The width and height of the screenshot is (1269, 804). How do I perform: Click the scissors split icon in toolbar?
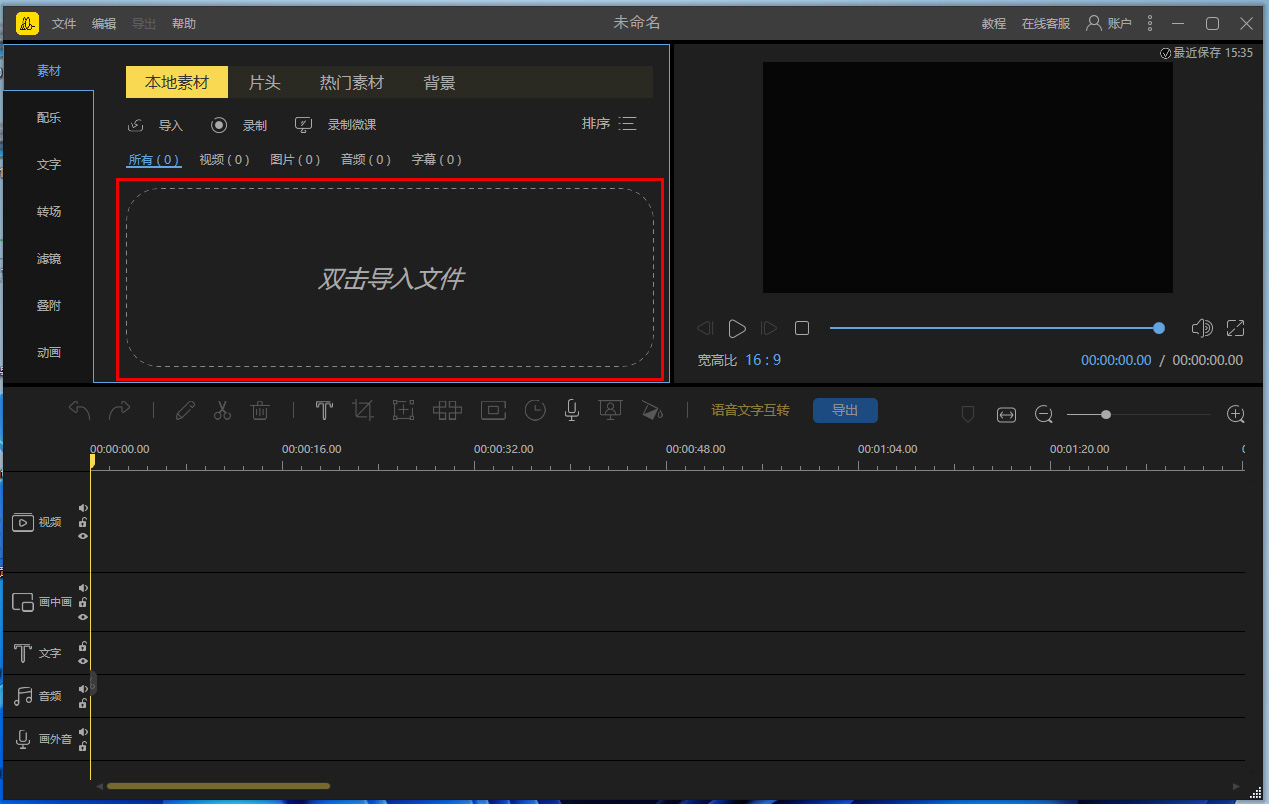coord(222,411)
